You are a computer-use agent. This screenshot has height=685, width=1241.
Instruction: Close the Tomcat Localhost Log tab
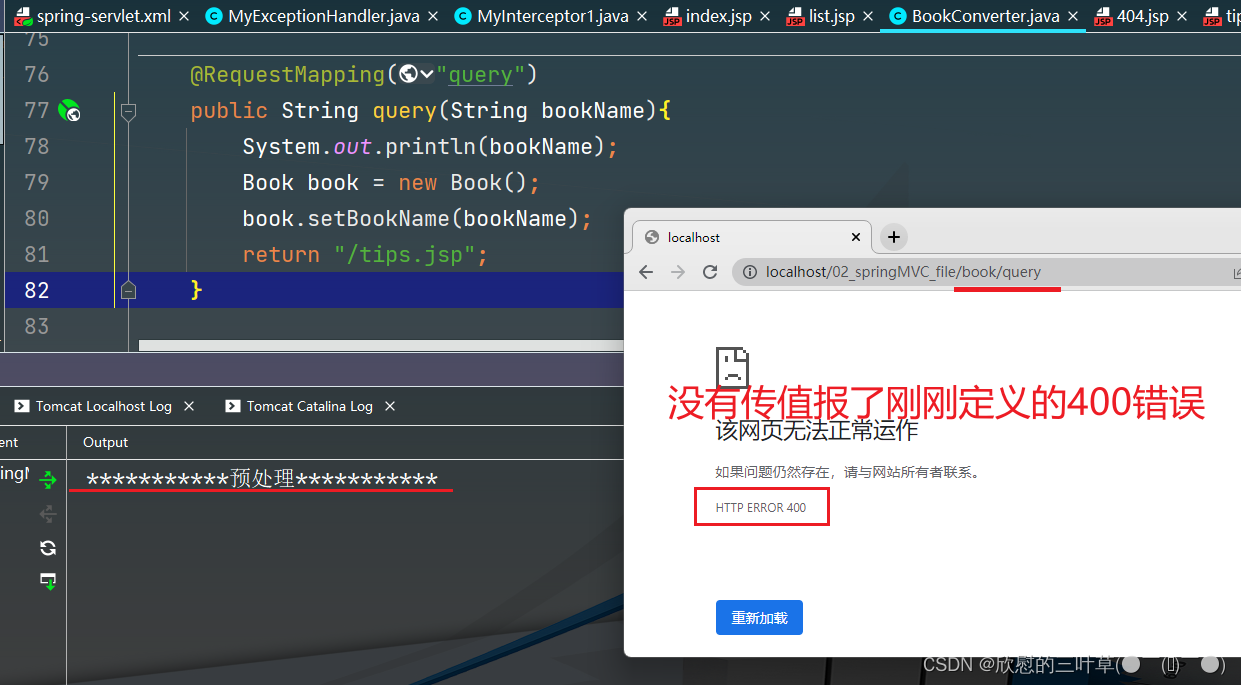pos(189,406)
